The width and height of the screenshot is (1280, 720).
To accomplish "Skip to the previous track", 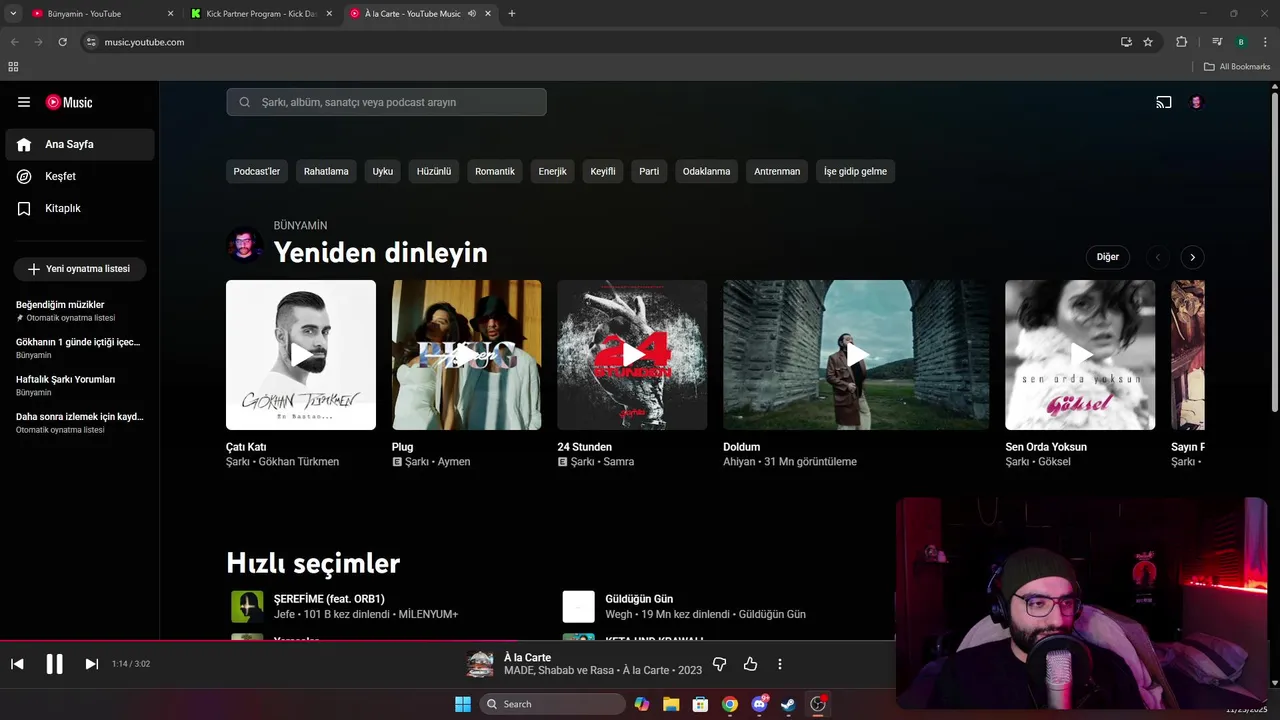I will click(x=17, y=664).
